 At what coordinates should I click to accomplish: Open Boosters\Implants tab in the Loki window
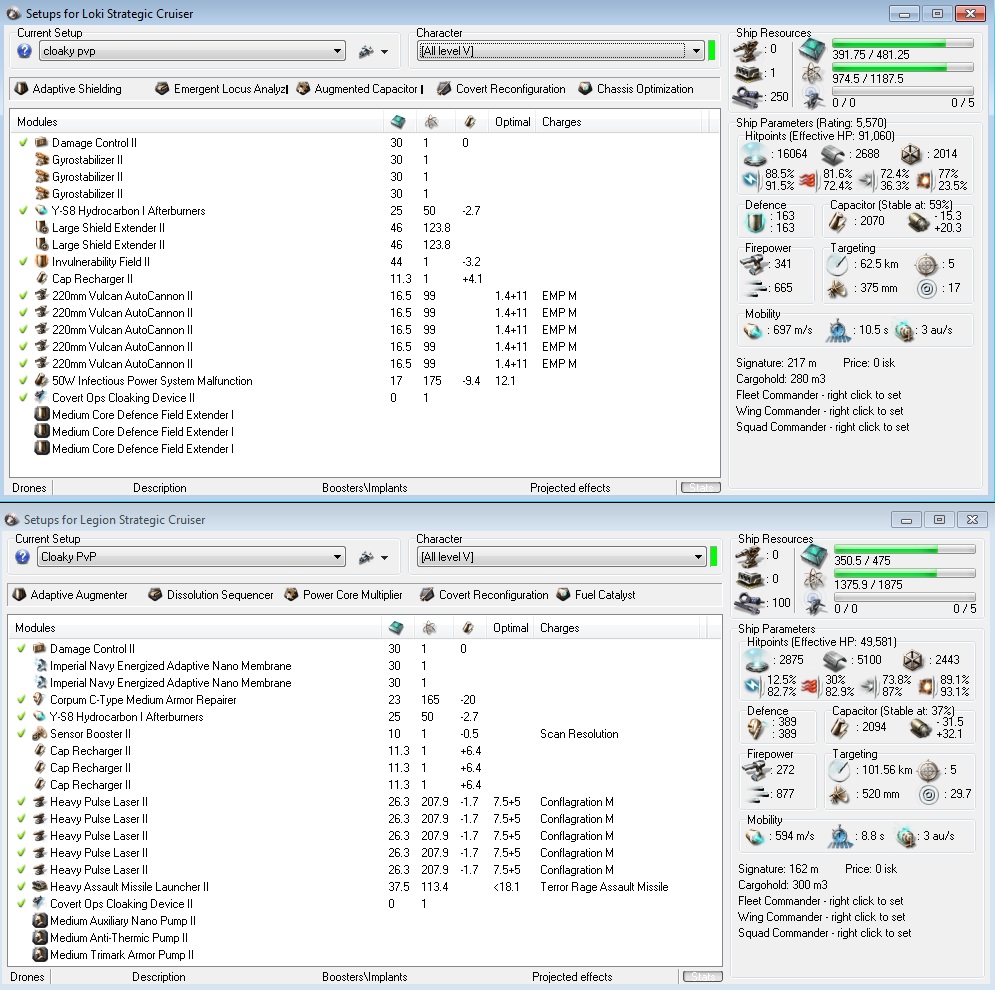point(364,487)
